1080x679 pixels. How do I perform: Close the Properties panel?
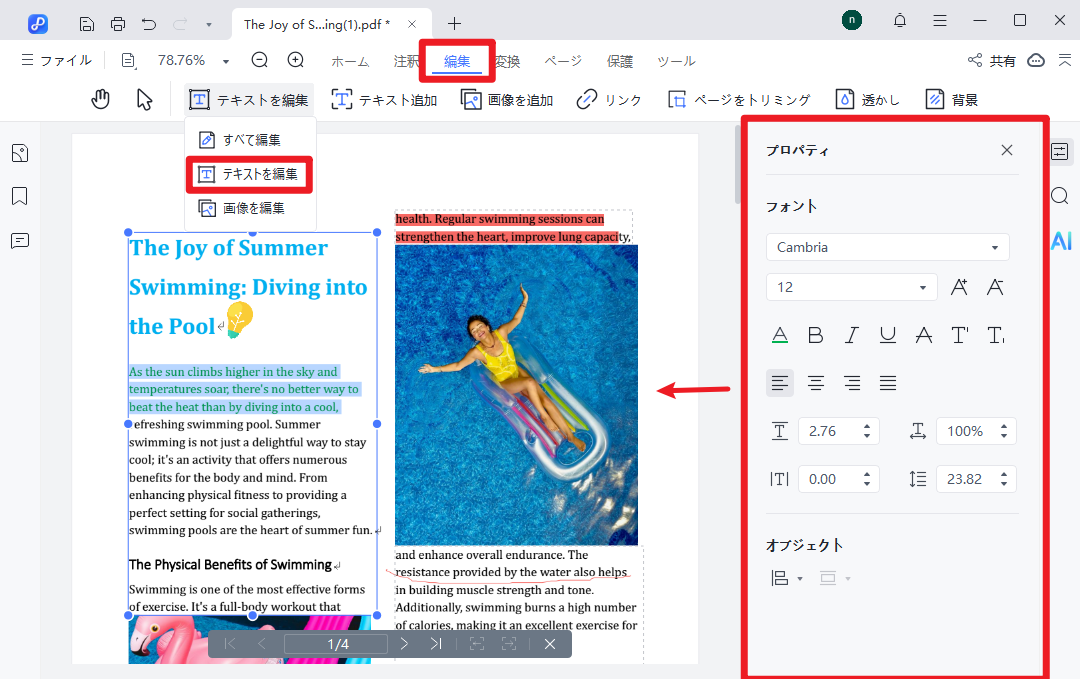[x=1007, y=149]
